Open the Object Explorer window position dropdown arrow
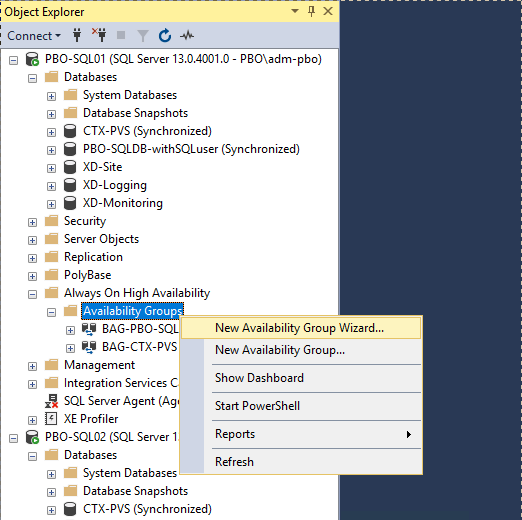 295,11
